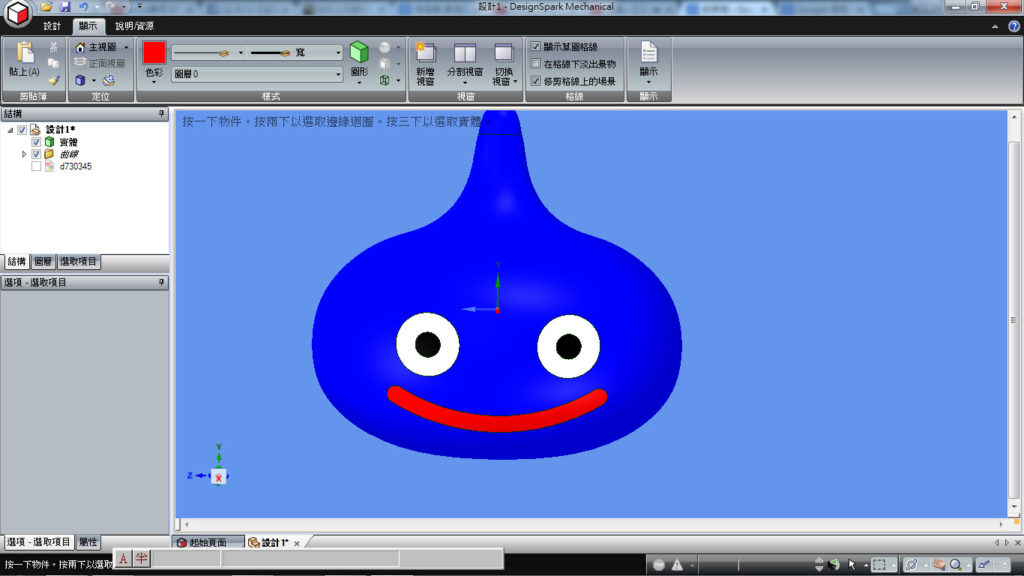This screenshot has width=1024, height=576.
Task: Open the 圖形 style dropdown arrow
Action: pyautogui.click(x=359, y=83)
